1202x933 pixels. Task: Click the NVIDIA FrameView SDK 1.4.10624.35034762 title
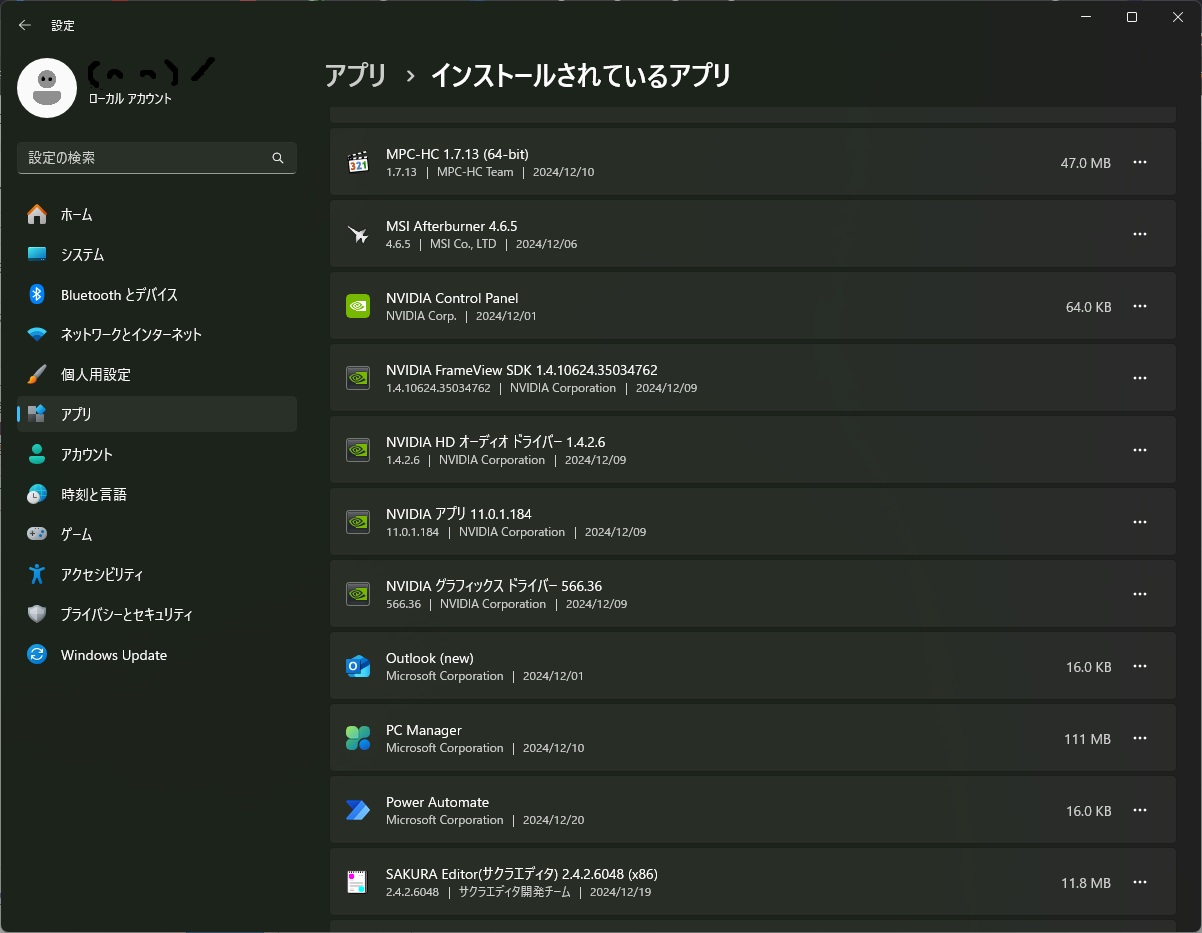[x=522, y=370]
